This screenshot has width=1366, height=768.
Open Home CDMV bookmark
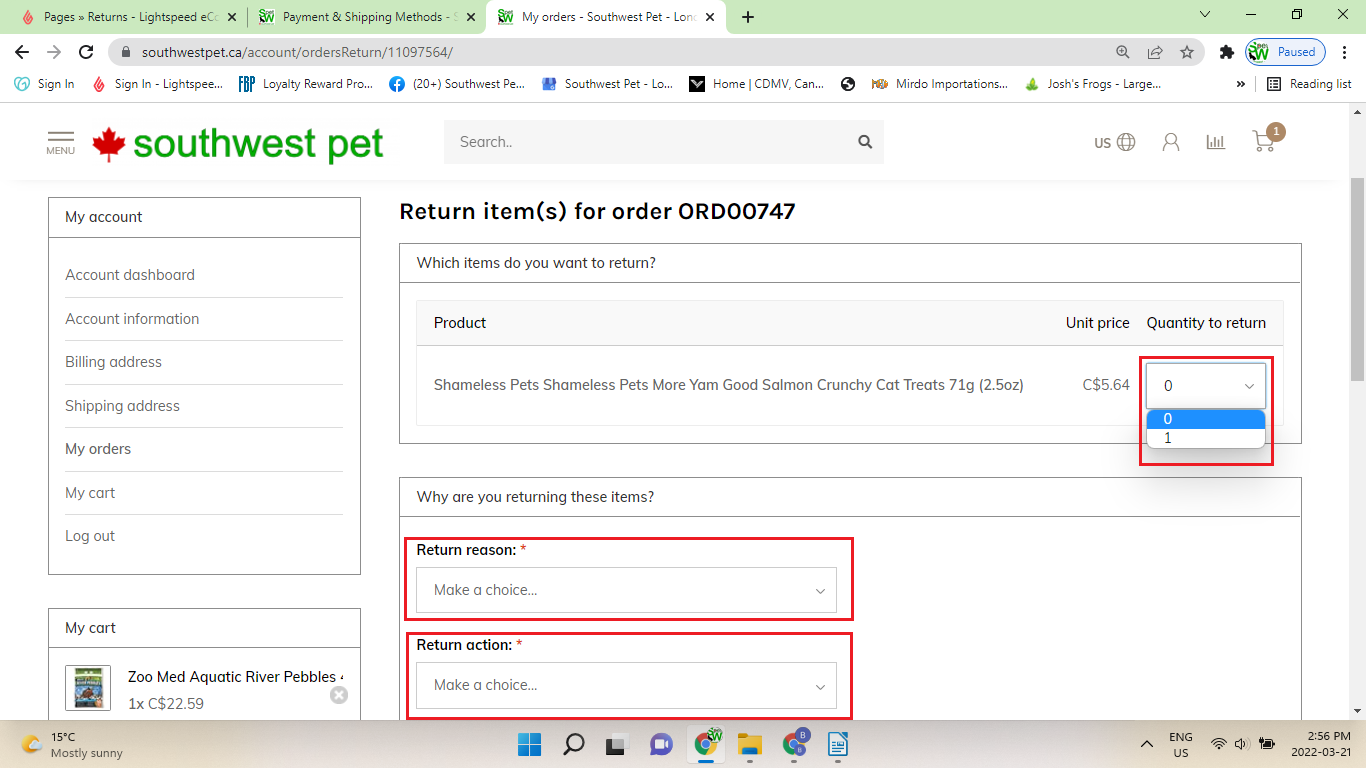pyautogui.click(x=757, y=84)
